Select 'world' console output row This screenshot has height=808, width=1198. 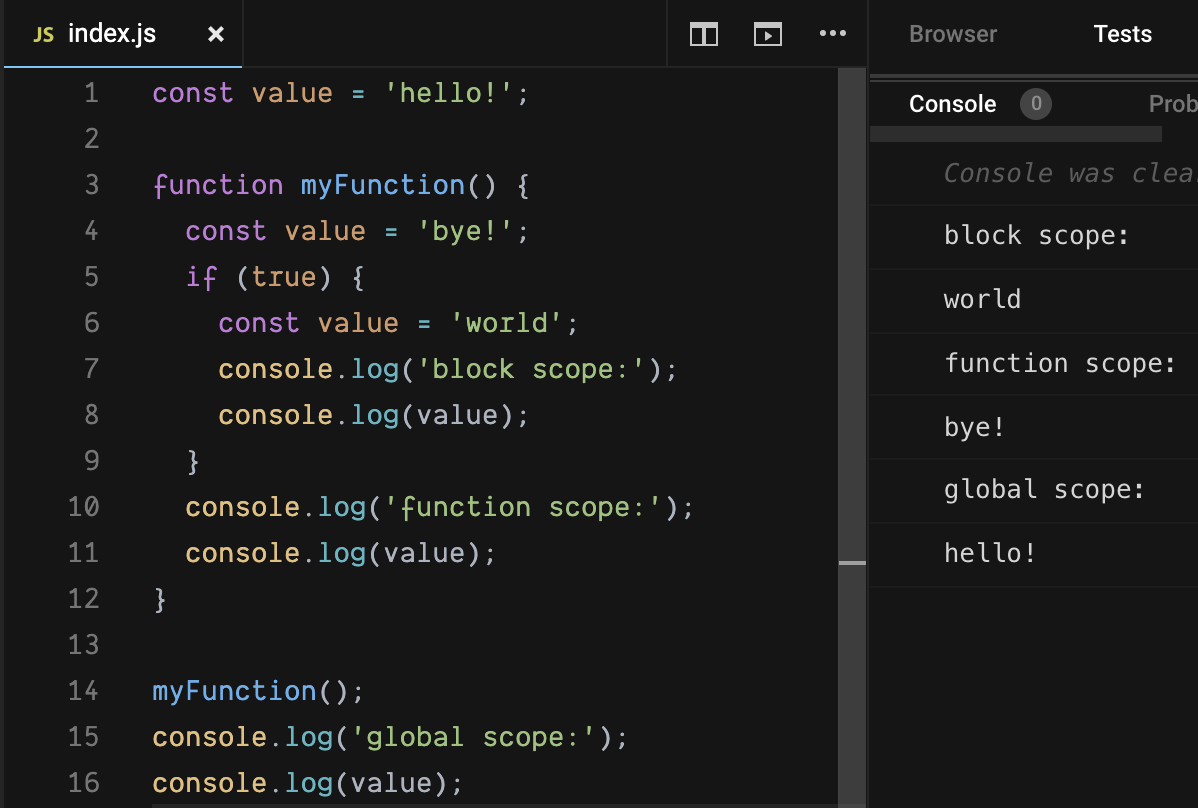(1034, 300)
